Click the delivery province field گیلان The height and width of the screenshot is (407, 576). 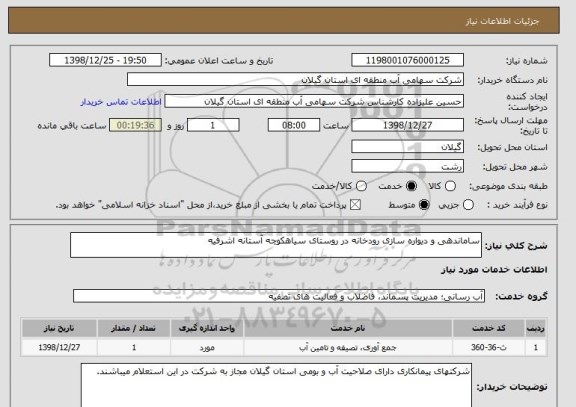click(x=407, y=147)
